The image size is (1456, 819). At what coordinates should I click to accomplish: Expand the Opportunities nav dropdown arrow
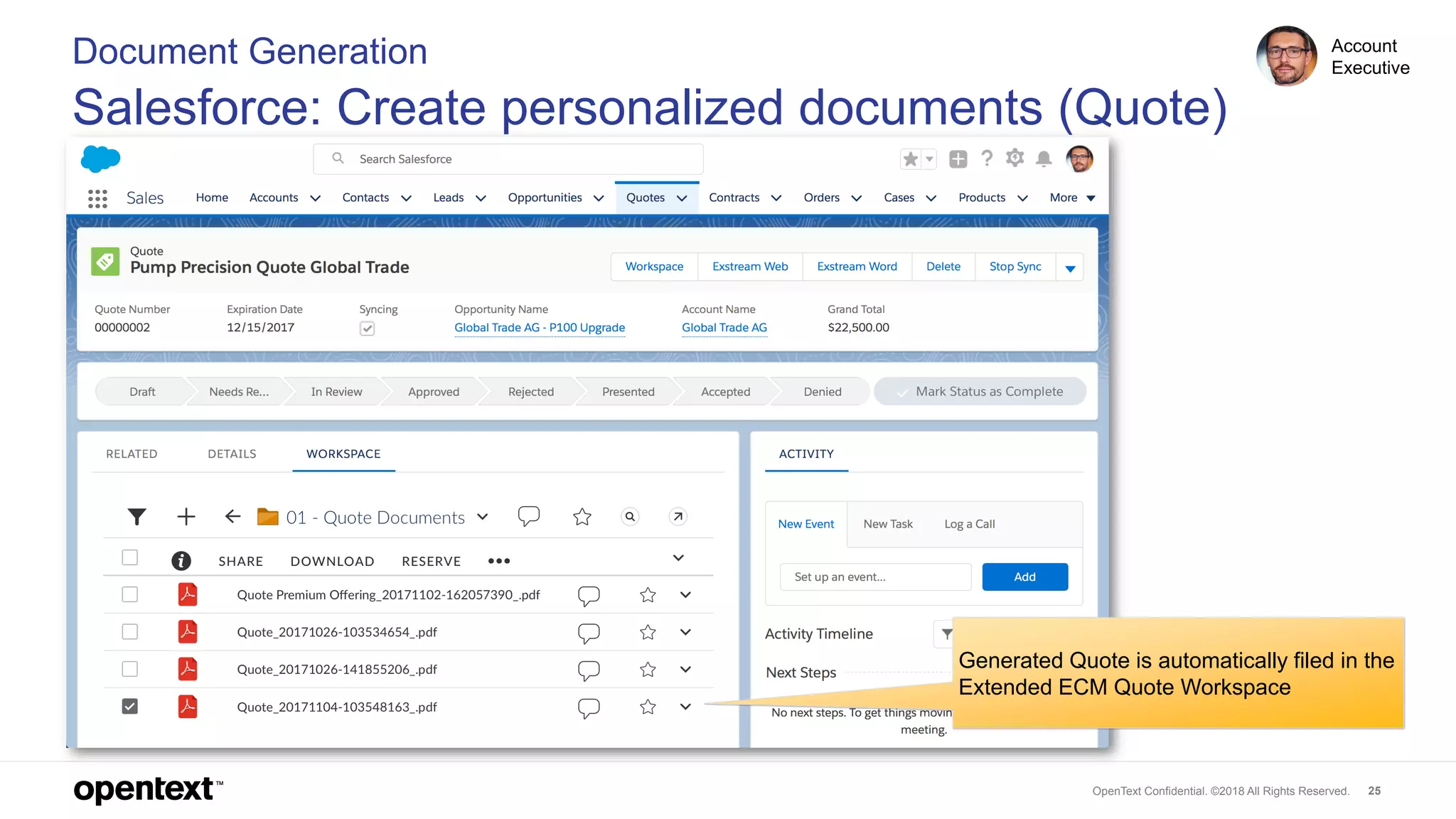tap(599, 198)
